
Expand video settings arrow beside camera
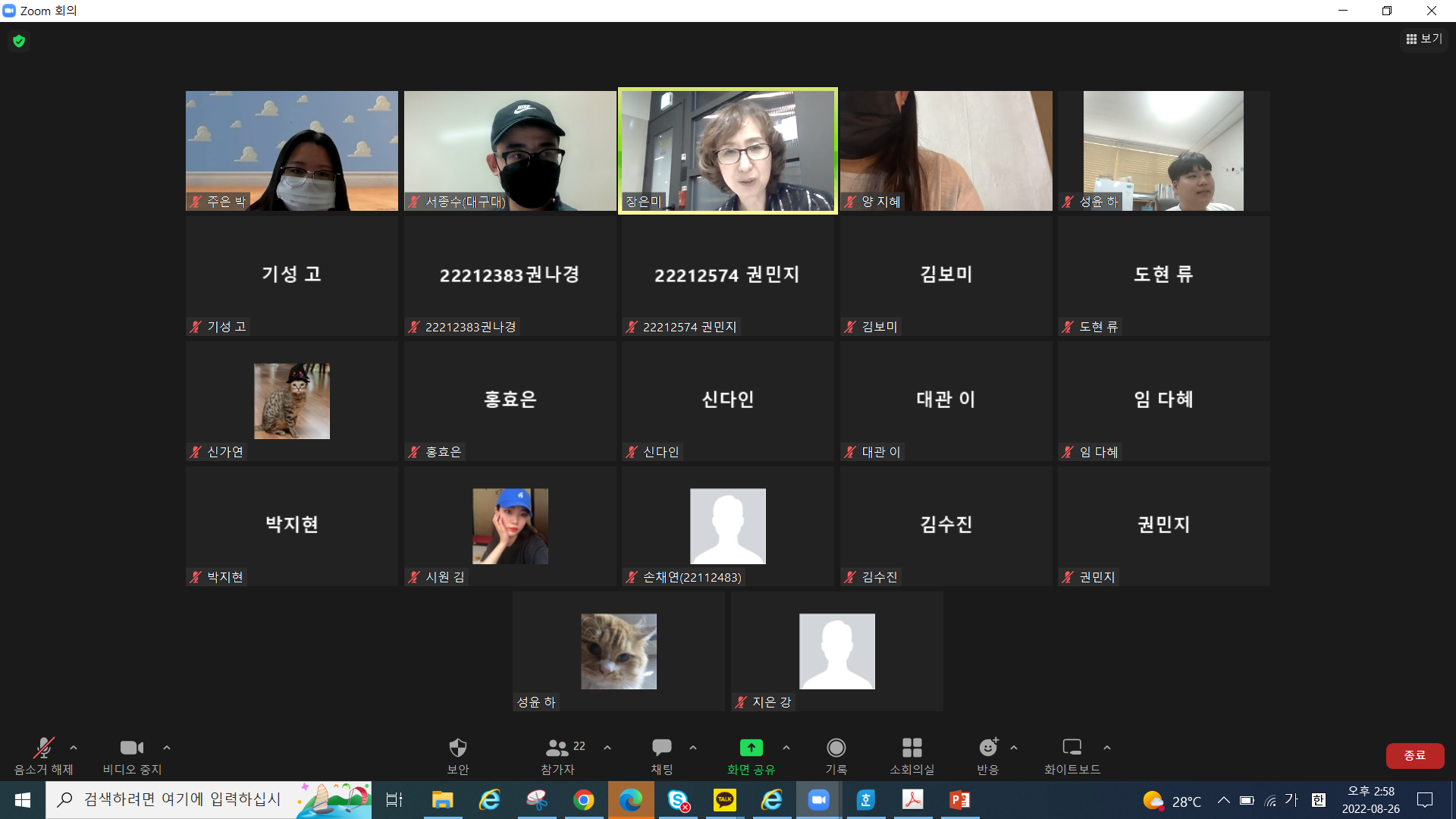tap(167, 748)
